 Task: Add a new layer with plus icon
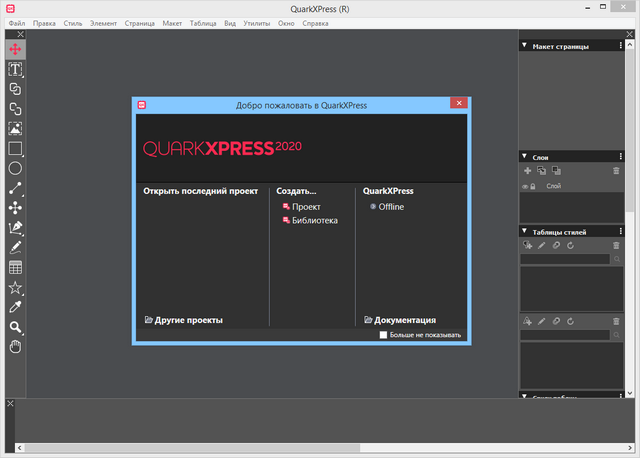pyautogui.click(x=527, y=171)
